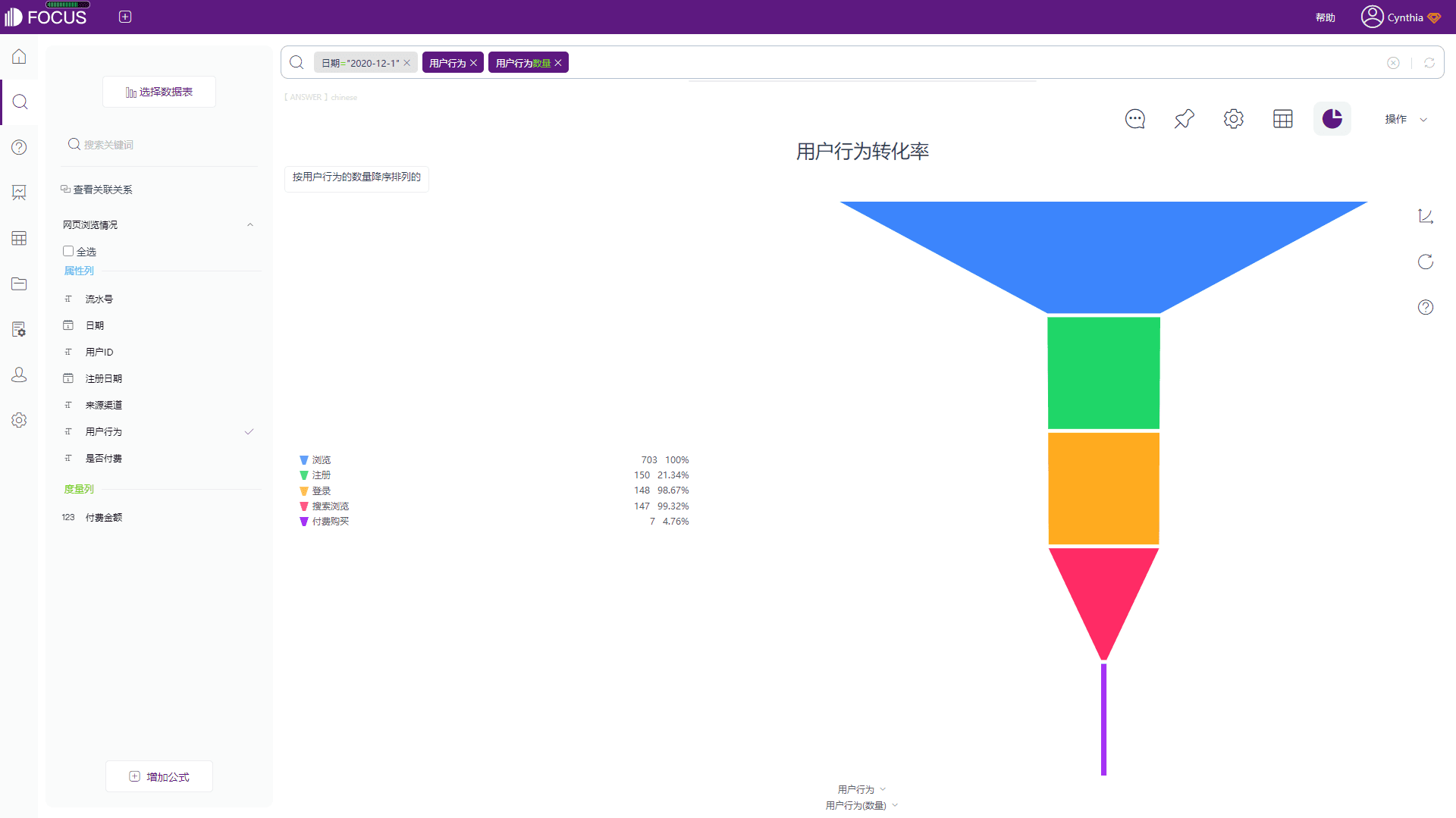
Task: Remove the 日期="2020-12-1" filter tag
Action: (x=407, y=63)
